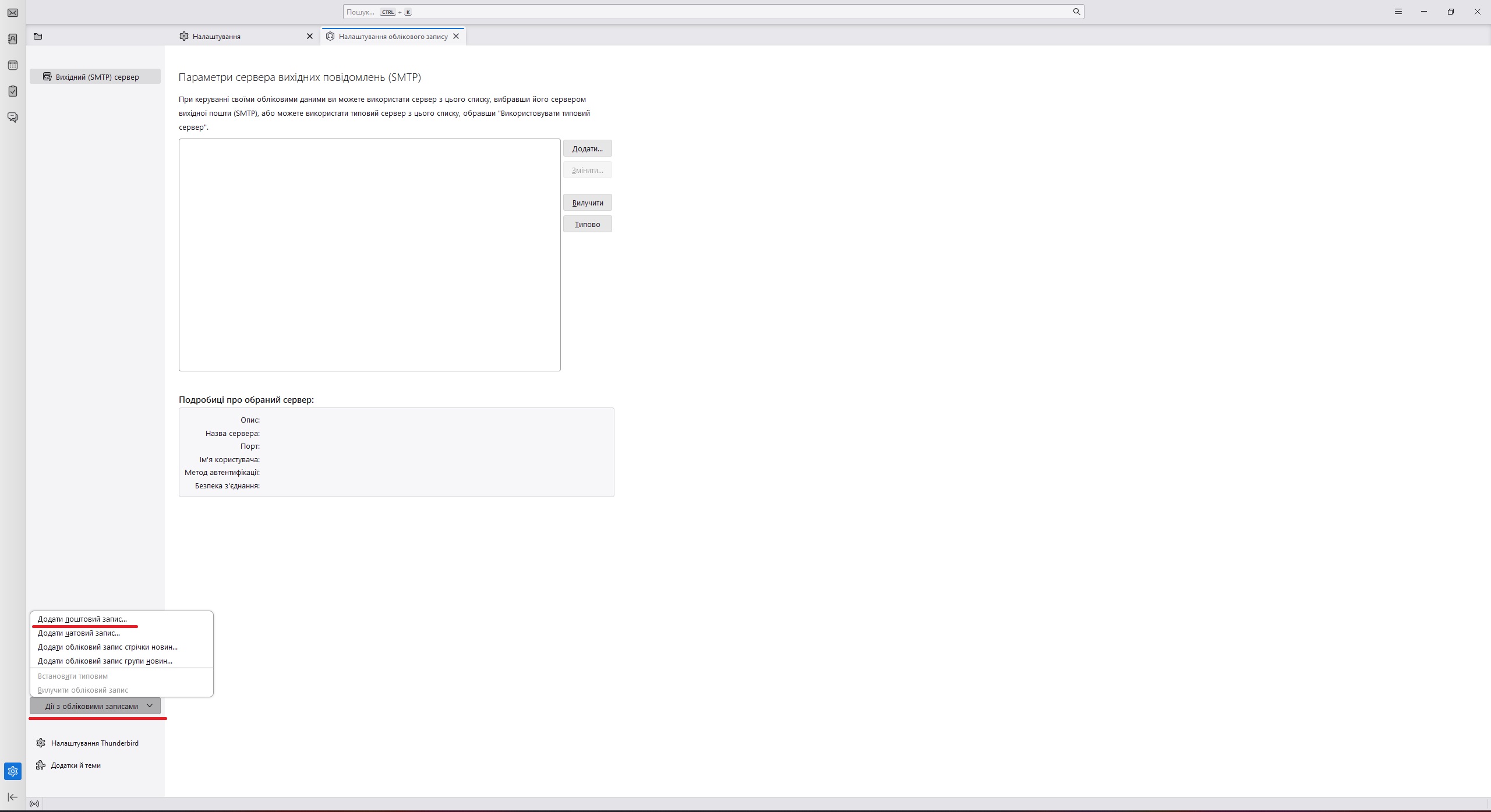Click the search magnifier icon
The height and width of the screenshot is (812, 1491).
click(x=1076, y=12)
